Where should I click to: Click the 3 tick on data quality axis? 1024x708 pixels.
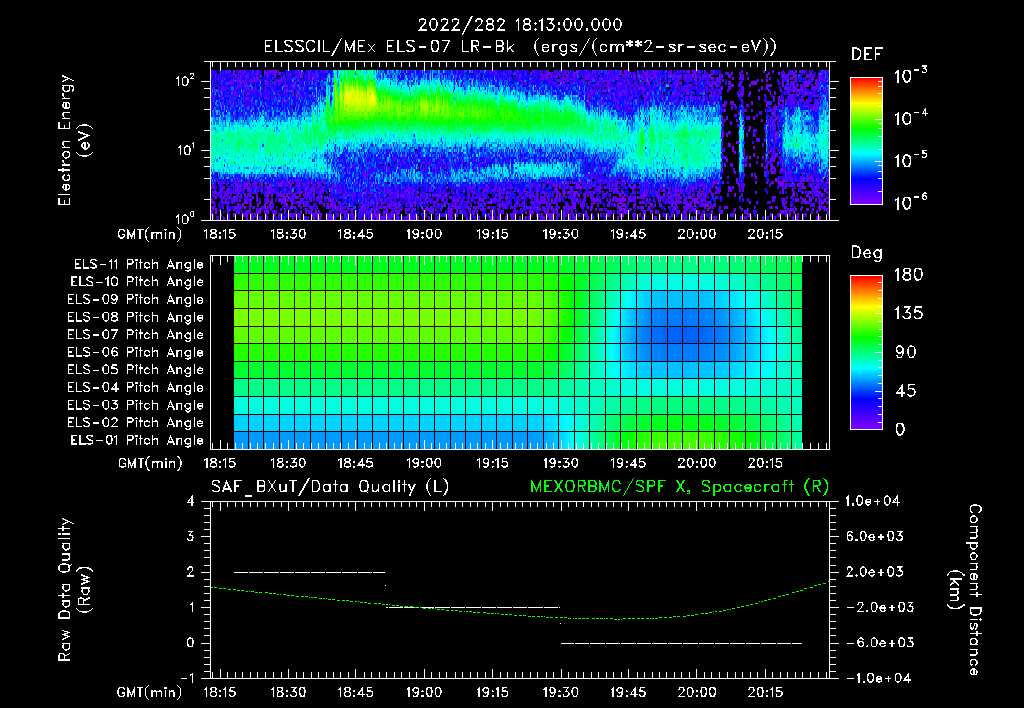[x=191, y=536]
